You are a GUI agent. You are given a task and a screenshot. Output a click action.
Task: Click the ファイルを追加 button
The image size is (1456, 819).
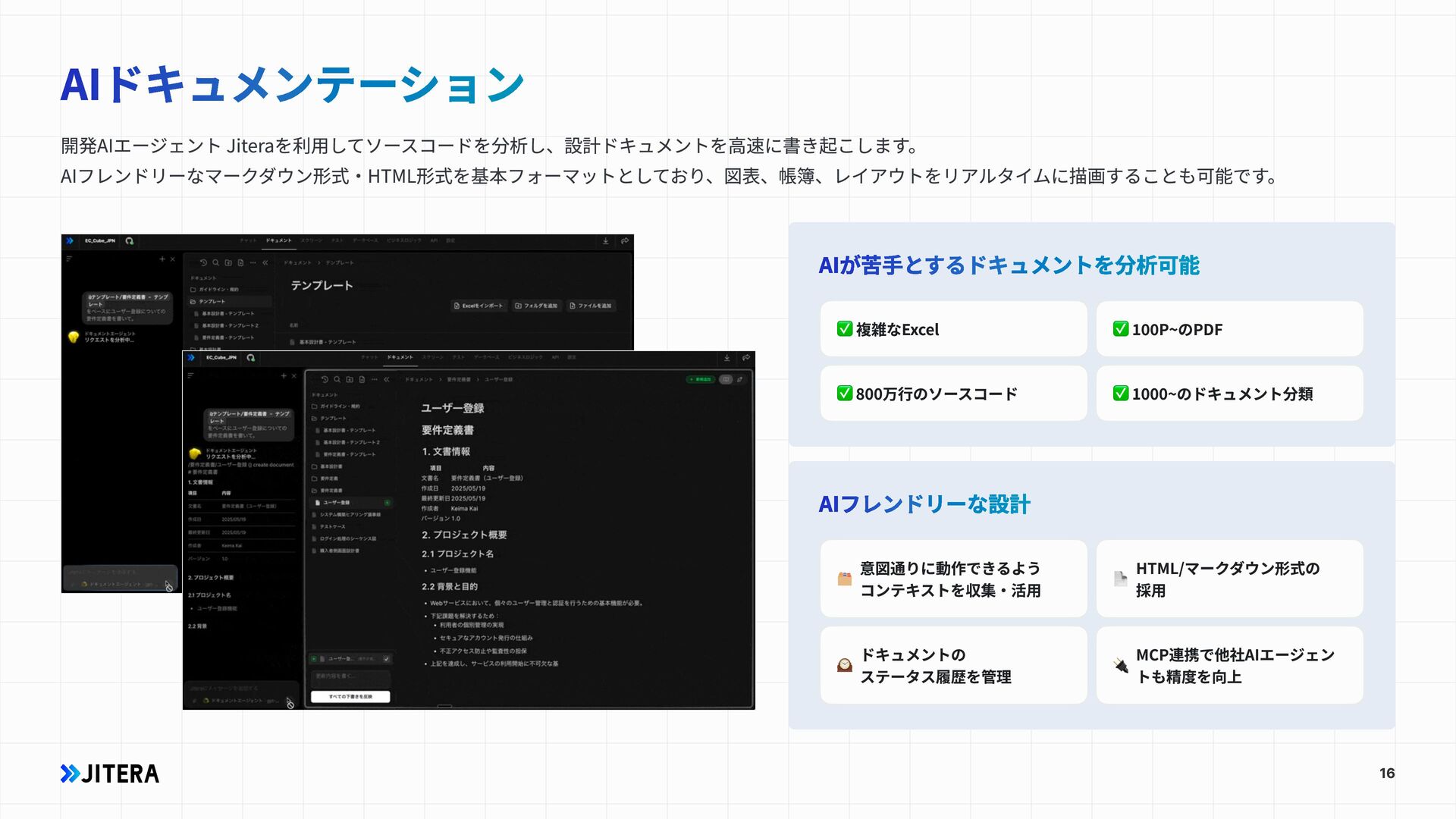(x=591, y=306)
